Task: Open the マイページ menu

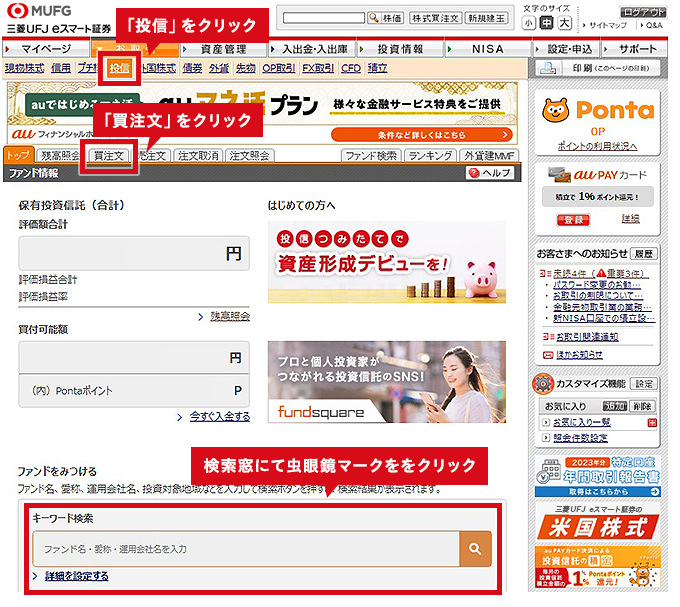Action: point(46,49)
